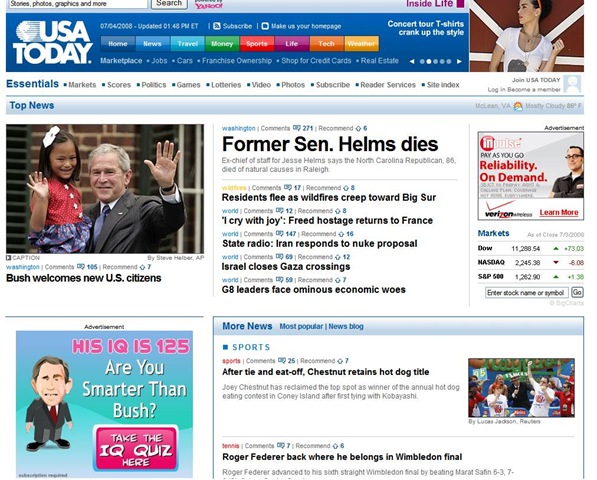Screen dimensions: 597x480
Task: Click the hot dog contest thumbnail image
Action: click(x=521, y=388)
